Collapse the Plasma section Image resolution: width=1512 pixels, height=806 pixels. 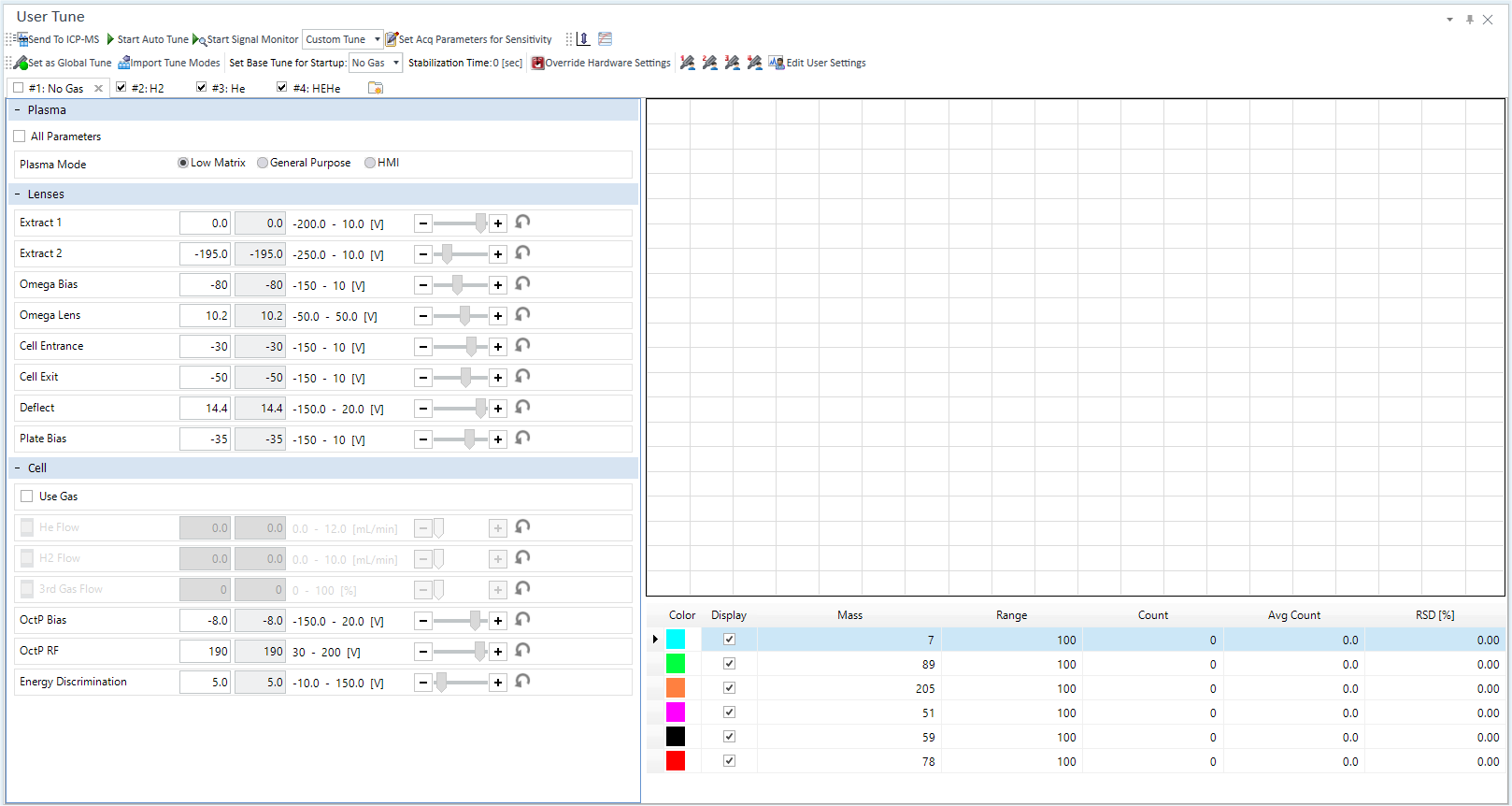[x=17, y=110]
